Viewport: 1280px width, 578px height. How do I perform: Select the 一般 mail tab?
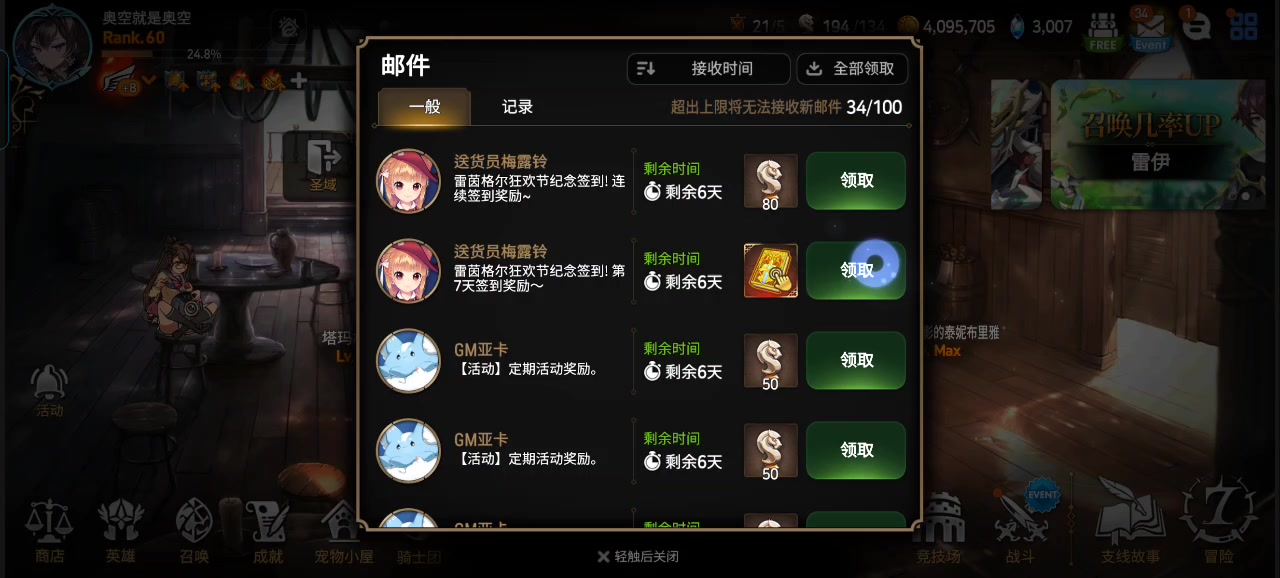[425, 107]
